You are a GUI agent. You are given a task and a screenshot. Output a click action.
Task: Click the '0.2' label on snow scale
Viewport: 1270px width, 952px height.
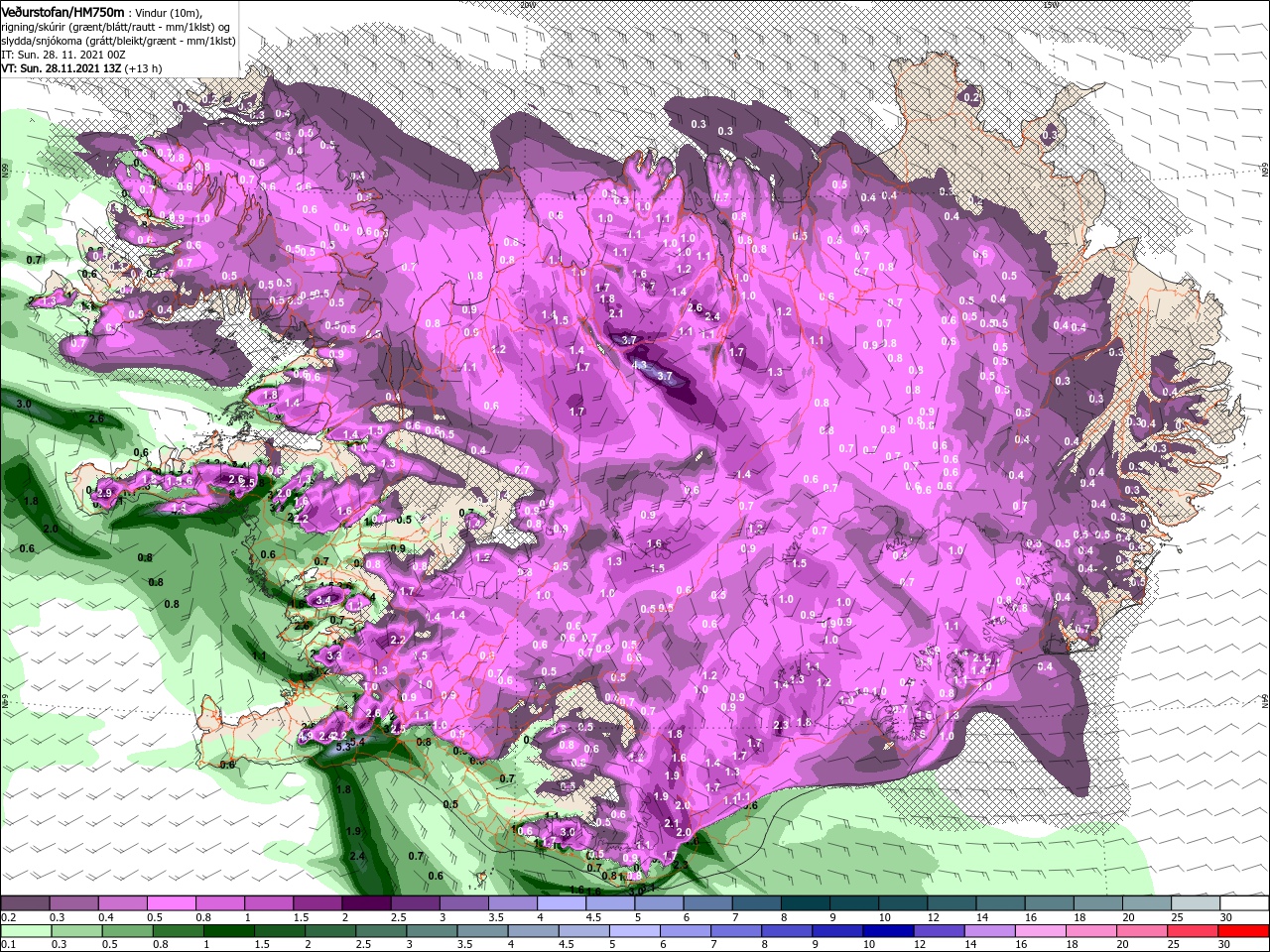click(8, 917)
